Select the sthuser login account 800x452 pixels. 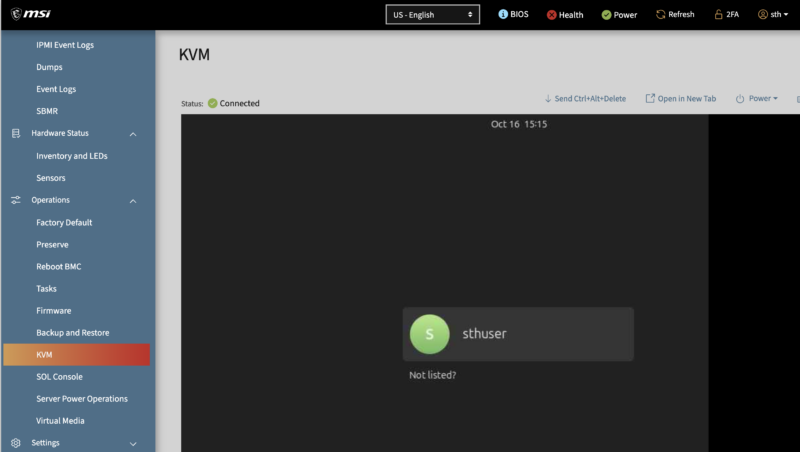pos(518,334)
